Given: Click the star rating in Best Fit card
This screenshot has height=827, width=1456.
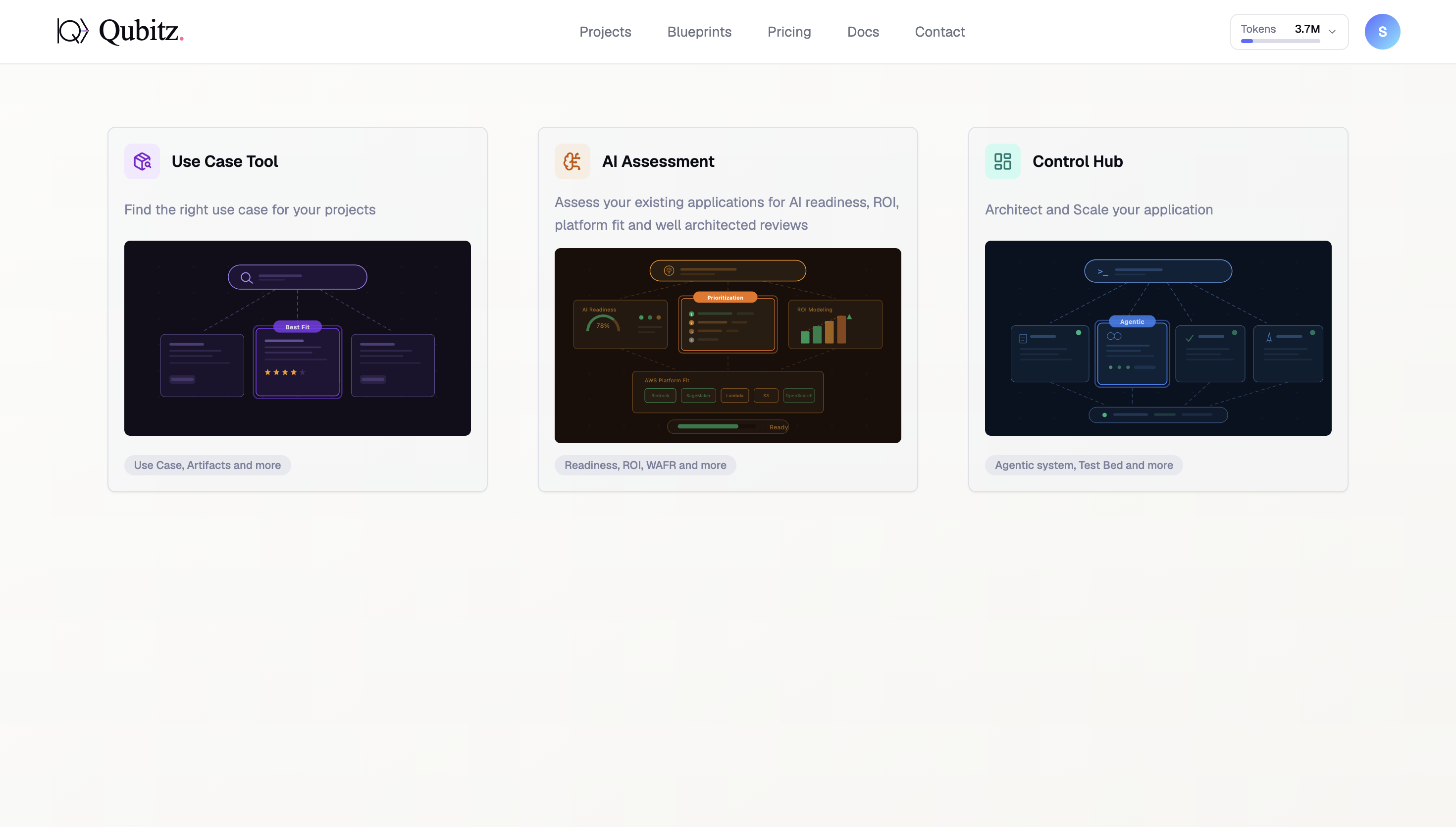Looking at the screenshot, I should [285, 372].
